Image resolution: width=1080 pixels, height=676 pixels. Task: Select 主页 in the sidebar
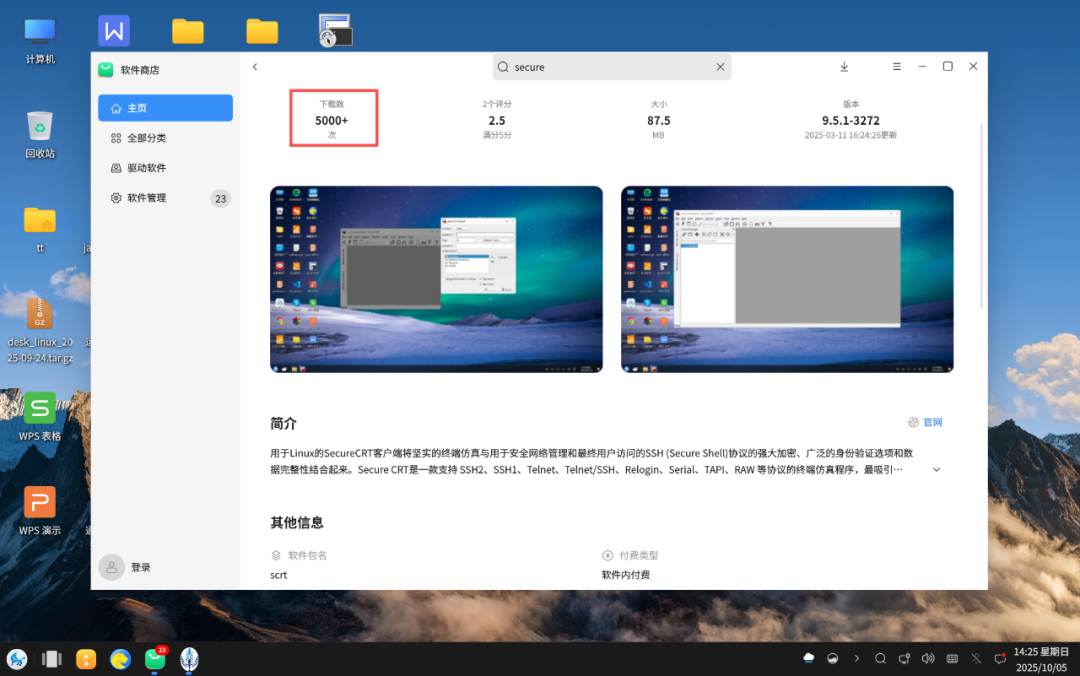(165, 108)
